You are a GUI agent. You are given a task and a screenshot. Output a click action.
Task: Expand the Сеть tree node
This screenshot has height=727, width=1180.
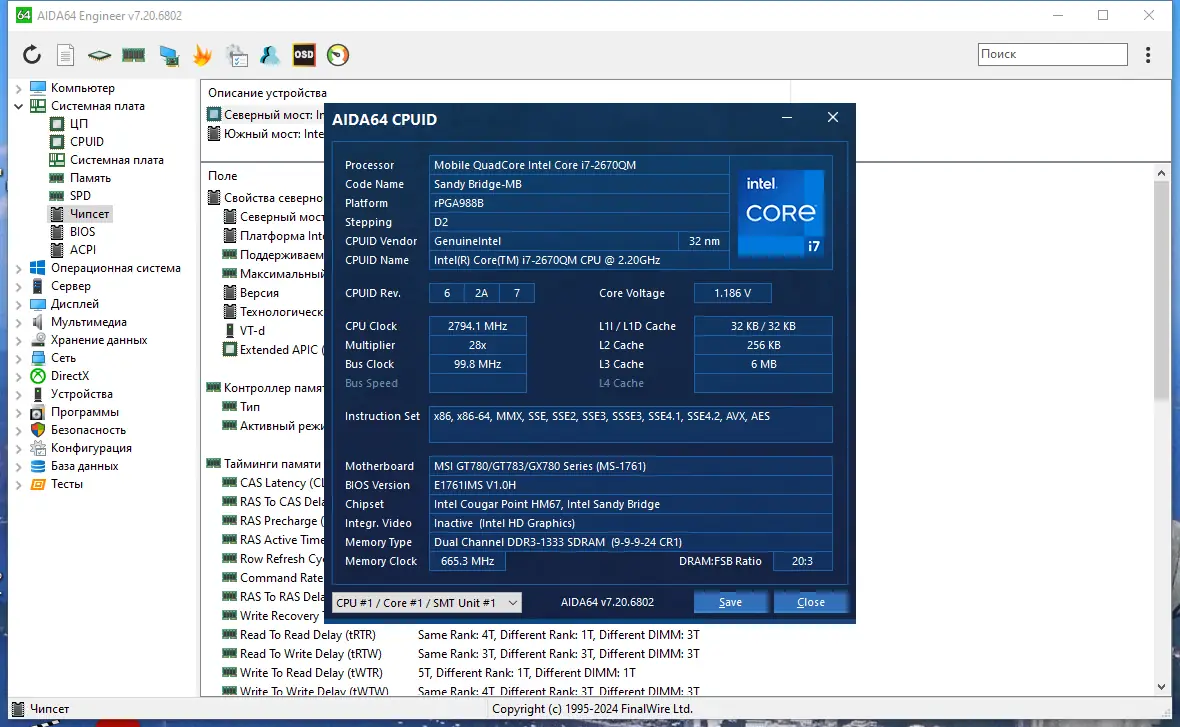point(19,358)
